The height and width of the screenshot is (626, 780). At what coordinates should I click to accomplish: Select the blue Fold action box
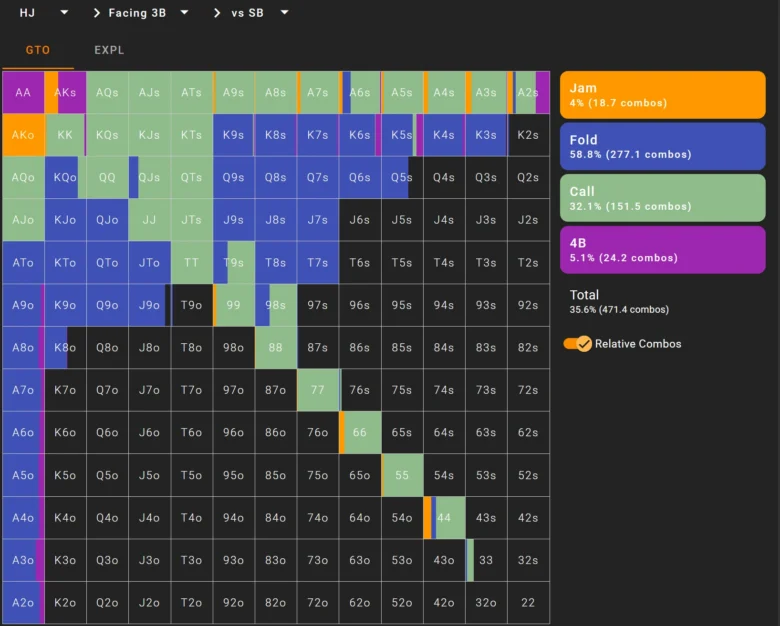click(663, 147)
